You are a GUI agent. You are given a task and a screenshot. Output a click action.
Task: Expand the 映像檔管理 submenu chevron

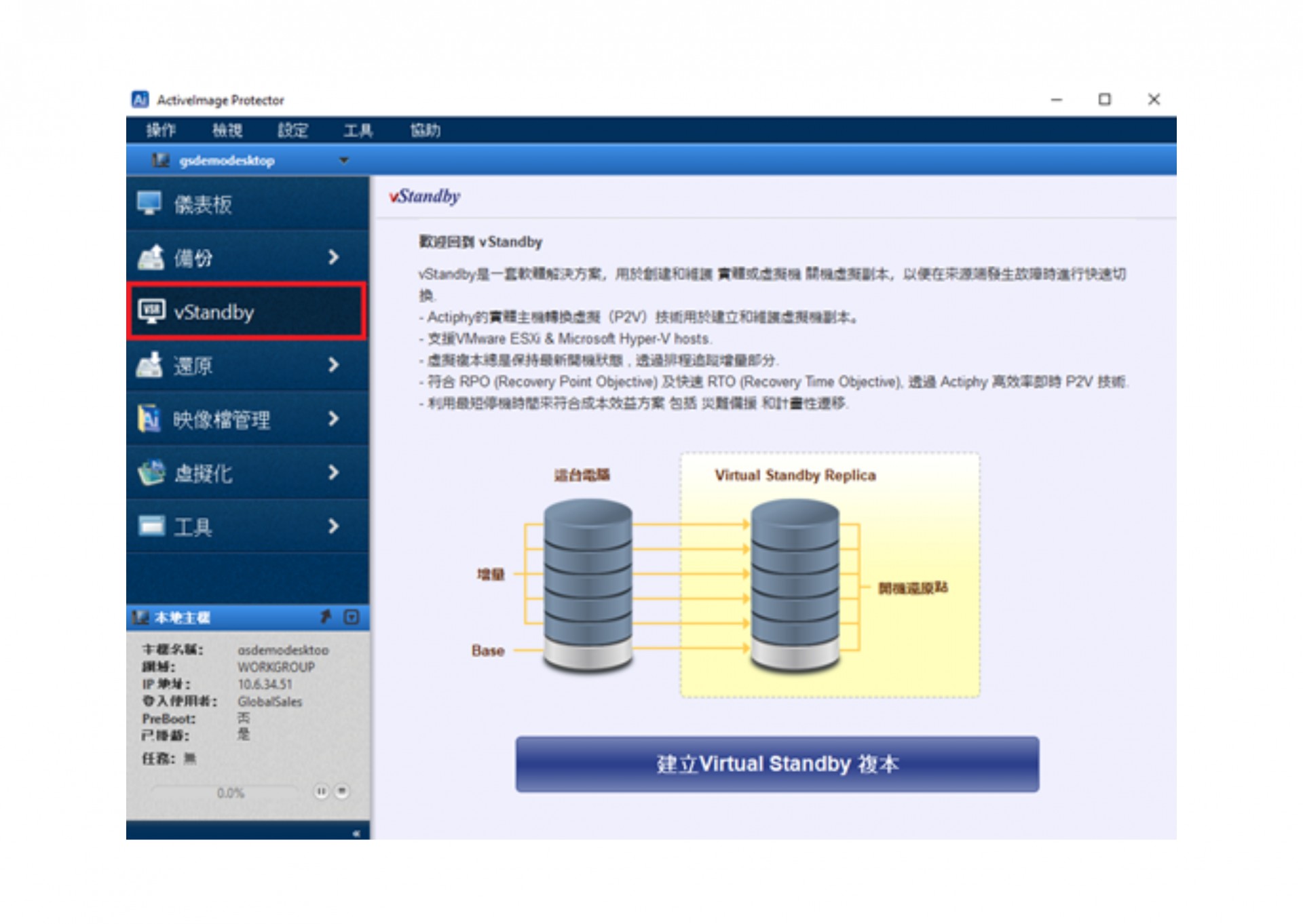pos(333,419)
